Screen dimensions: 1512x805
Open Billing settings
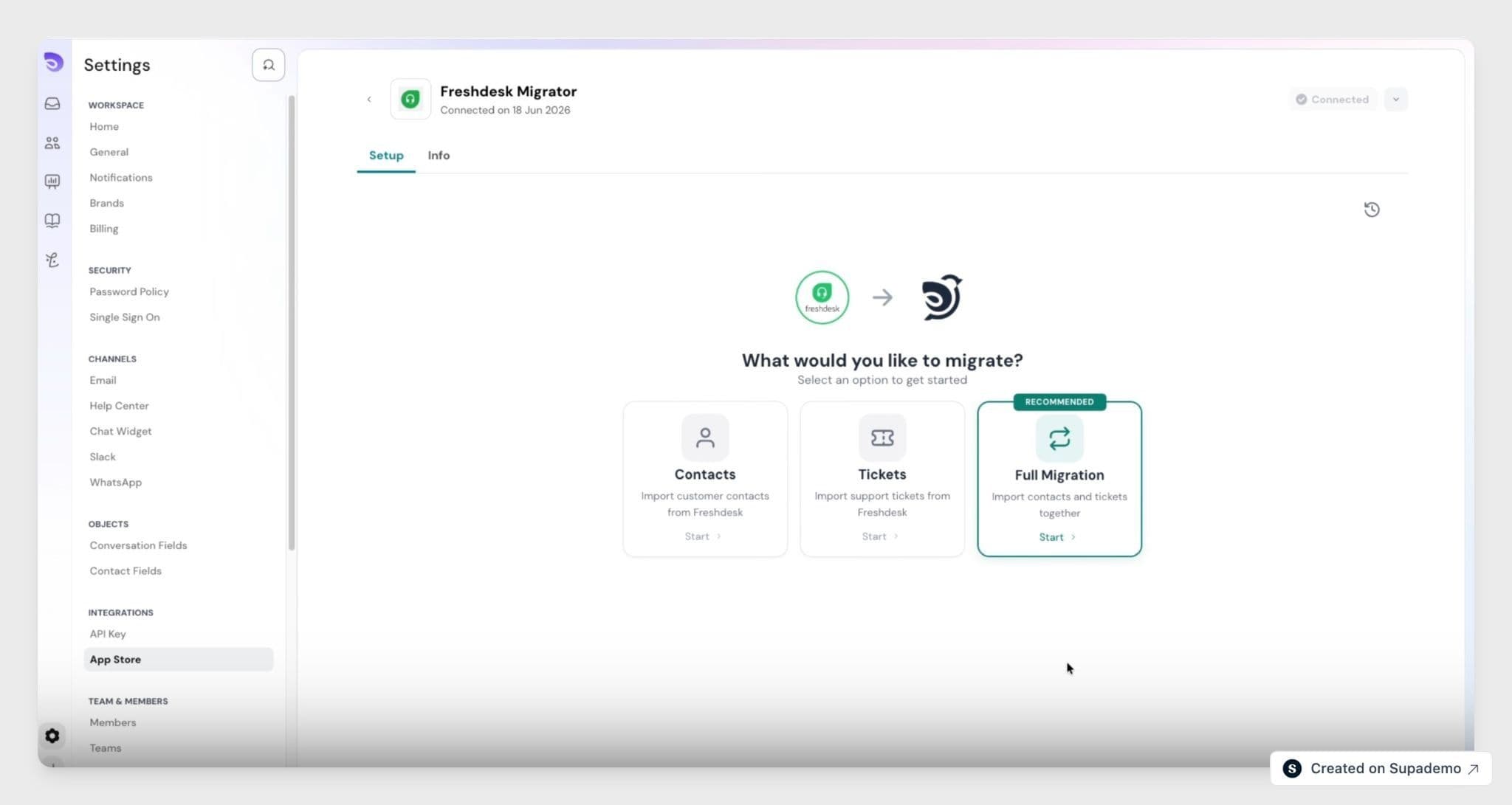[104, 229]
